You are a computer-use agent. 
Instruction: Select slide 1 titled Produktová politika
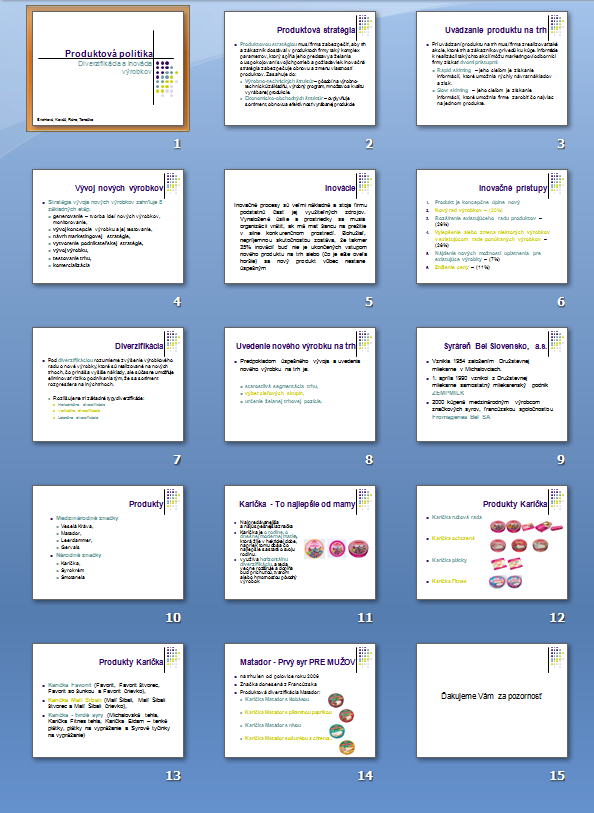[108, 68]
